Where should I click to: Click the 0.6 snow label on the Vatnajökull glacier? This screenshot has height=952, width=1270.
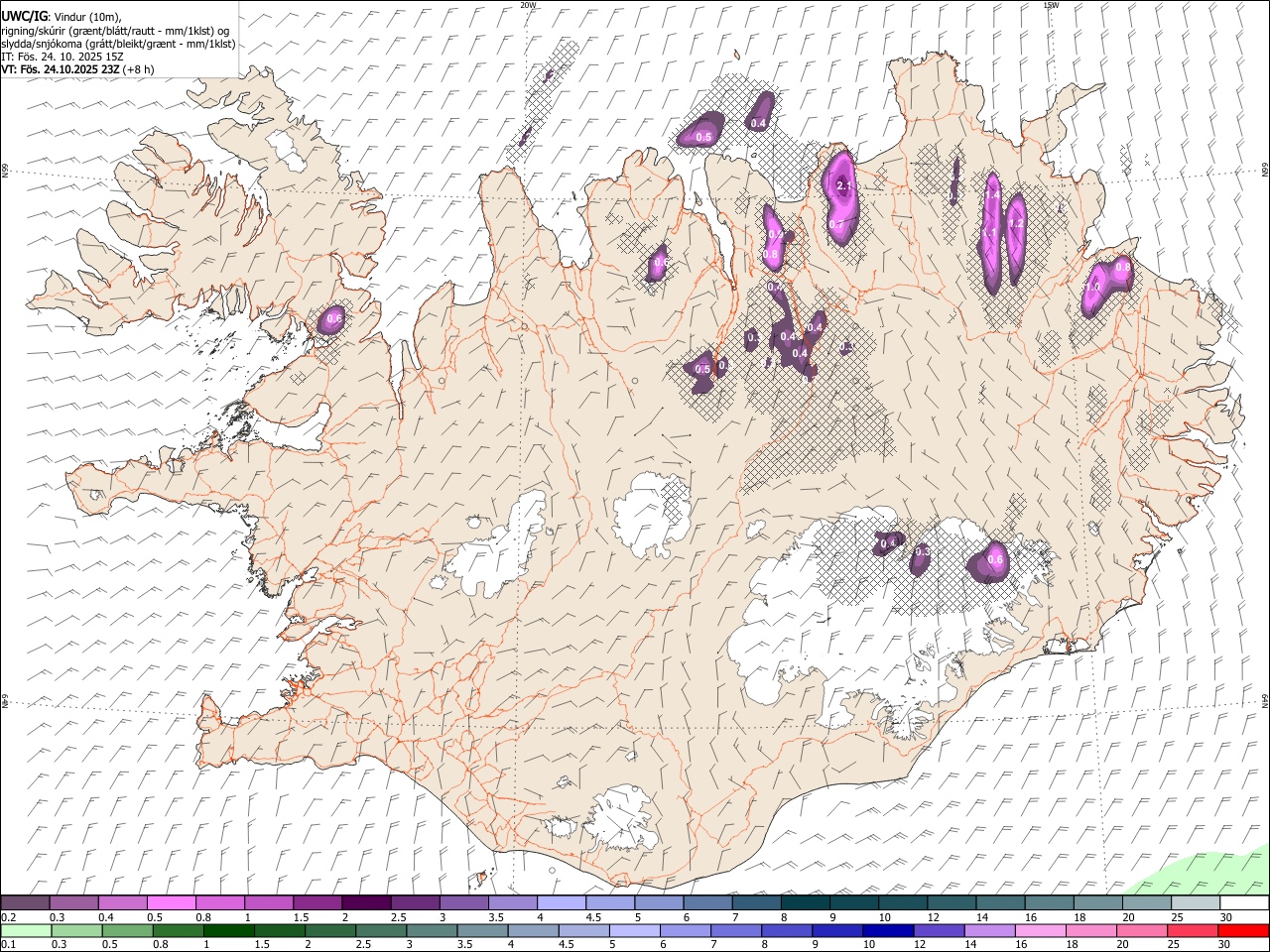tap(995, 560)
